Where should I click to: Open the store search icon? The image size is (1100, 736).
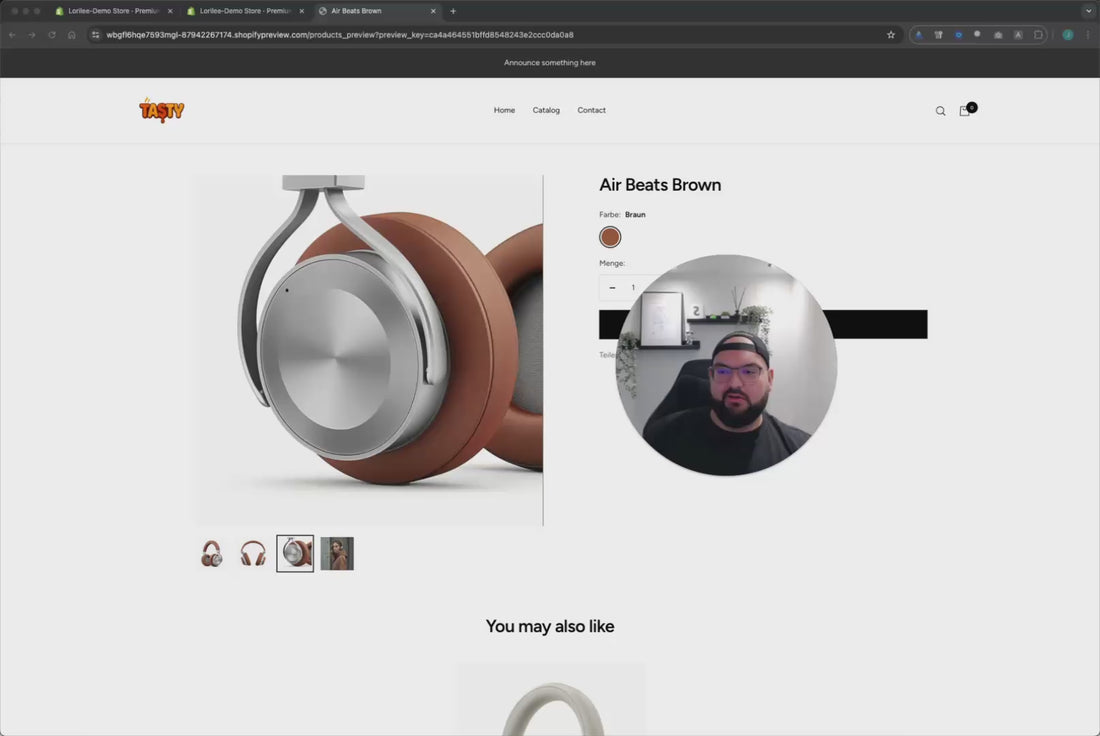(x=940, y=111)
